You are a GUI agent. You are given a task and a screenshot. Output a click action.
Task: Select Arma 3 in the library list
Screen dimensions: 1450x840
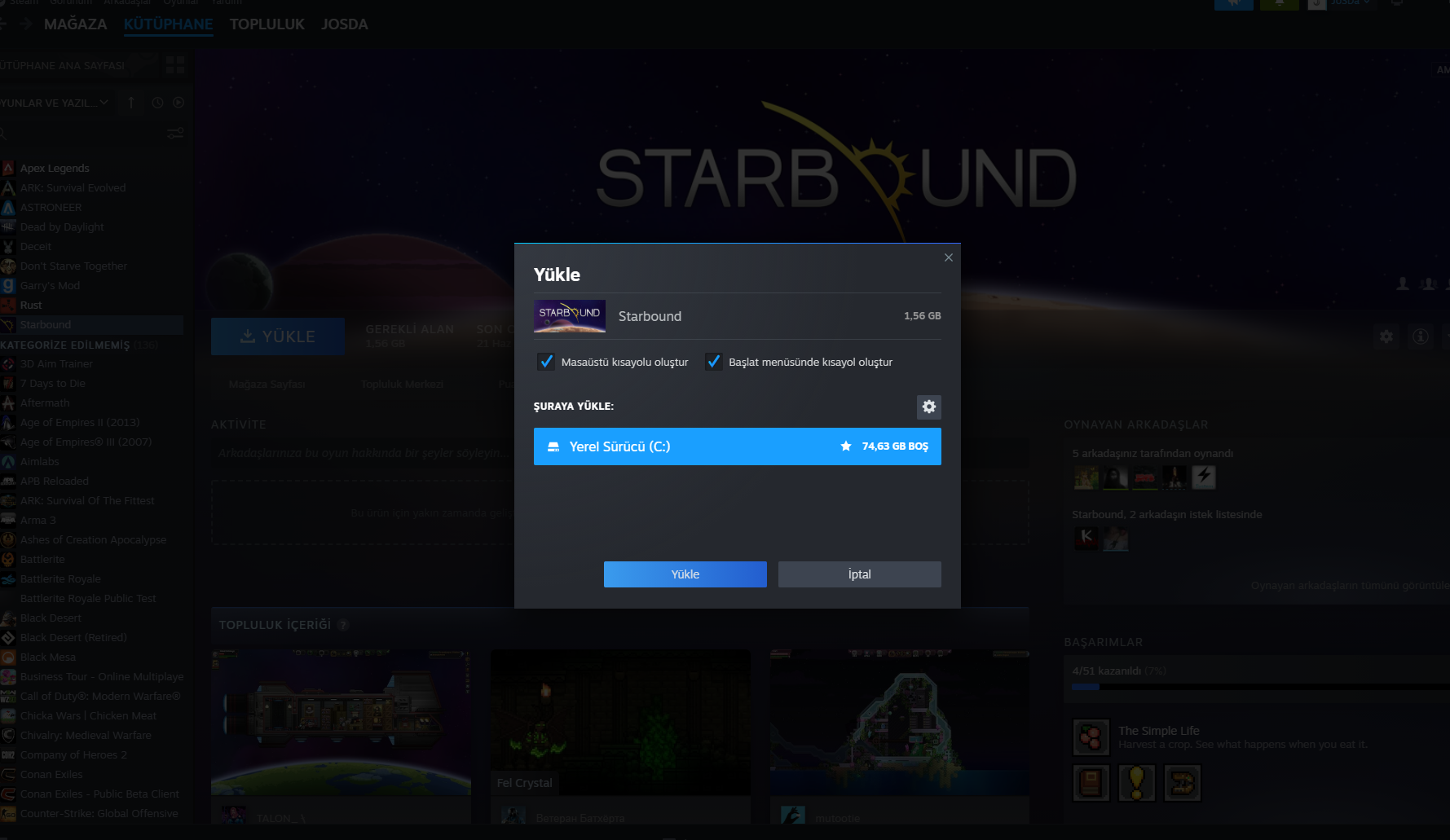38,520
